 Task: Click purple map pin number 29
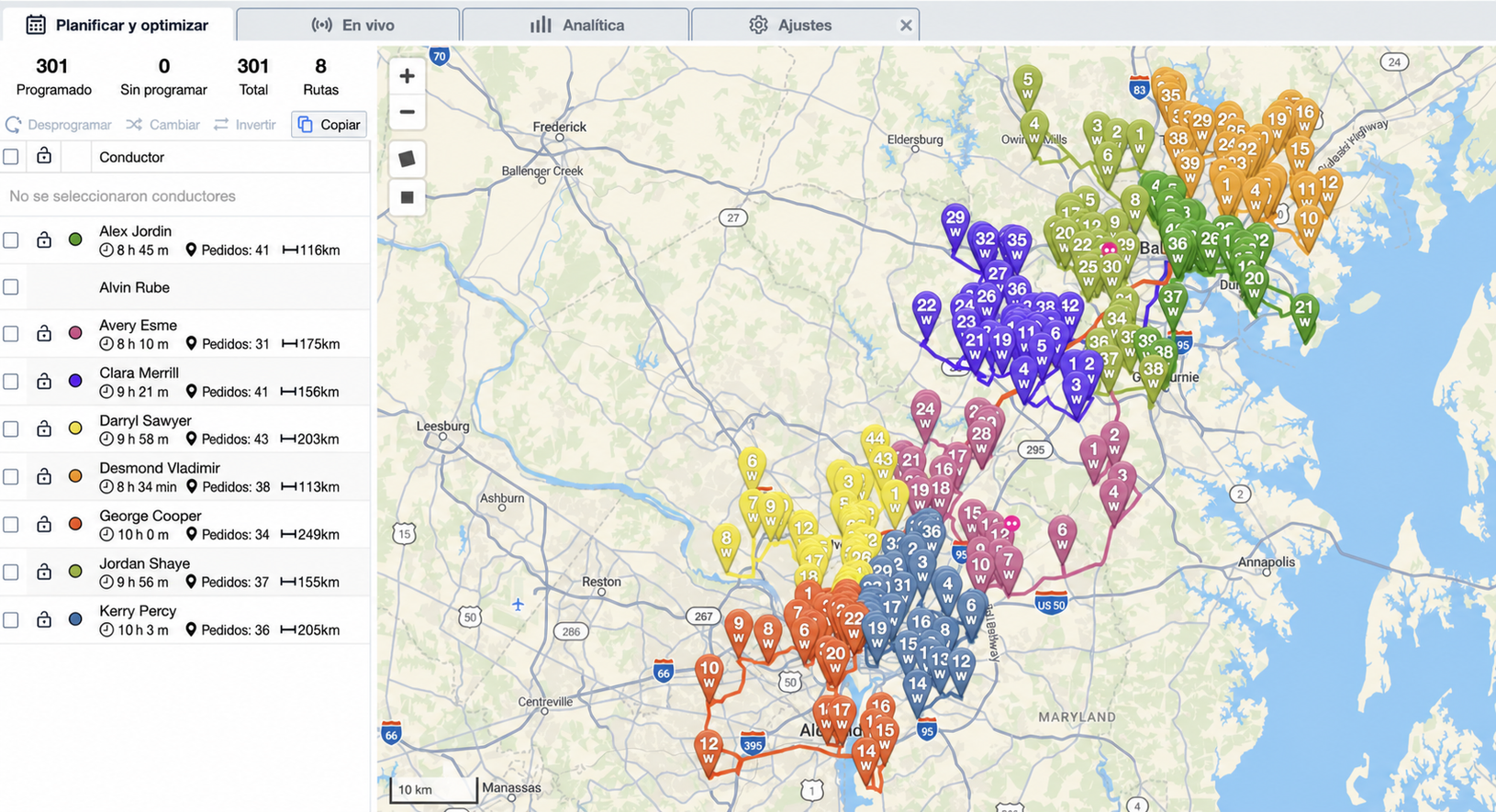pyautogui.click(x=955, y=224)
